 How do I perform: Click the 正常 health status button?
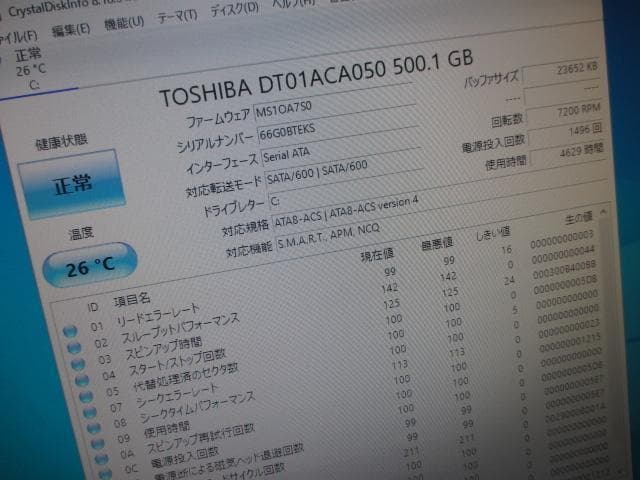(x=72, y=183)
